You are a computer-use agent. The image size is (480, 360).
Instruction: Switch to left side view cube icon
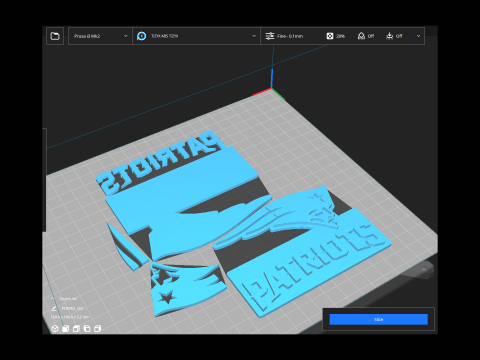(x=87, y=329)
